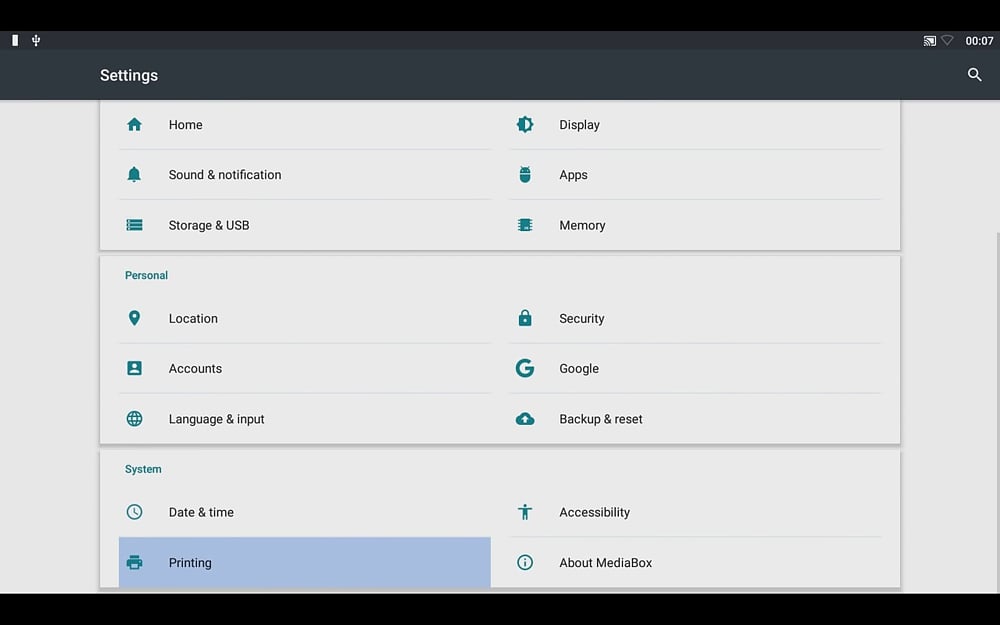The width and height of the screenshot is (1000, 625).
Task: Select the Location label
Action: click(193, 318)
